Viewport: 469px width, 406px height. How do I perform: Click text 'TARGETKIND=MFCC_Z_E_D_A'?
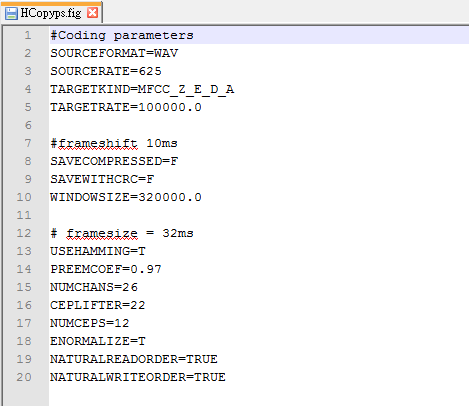coord(142,89)
